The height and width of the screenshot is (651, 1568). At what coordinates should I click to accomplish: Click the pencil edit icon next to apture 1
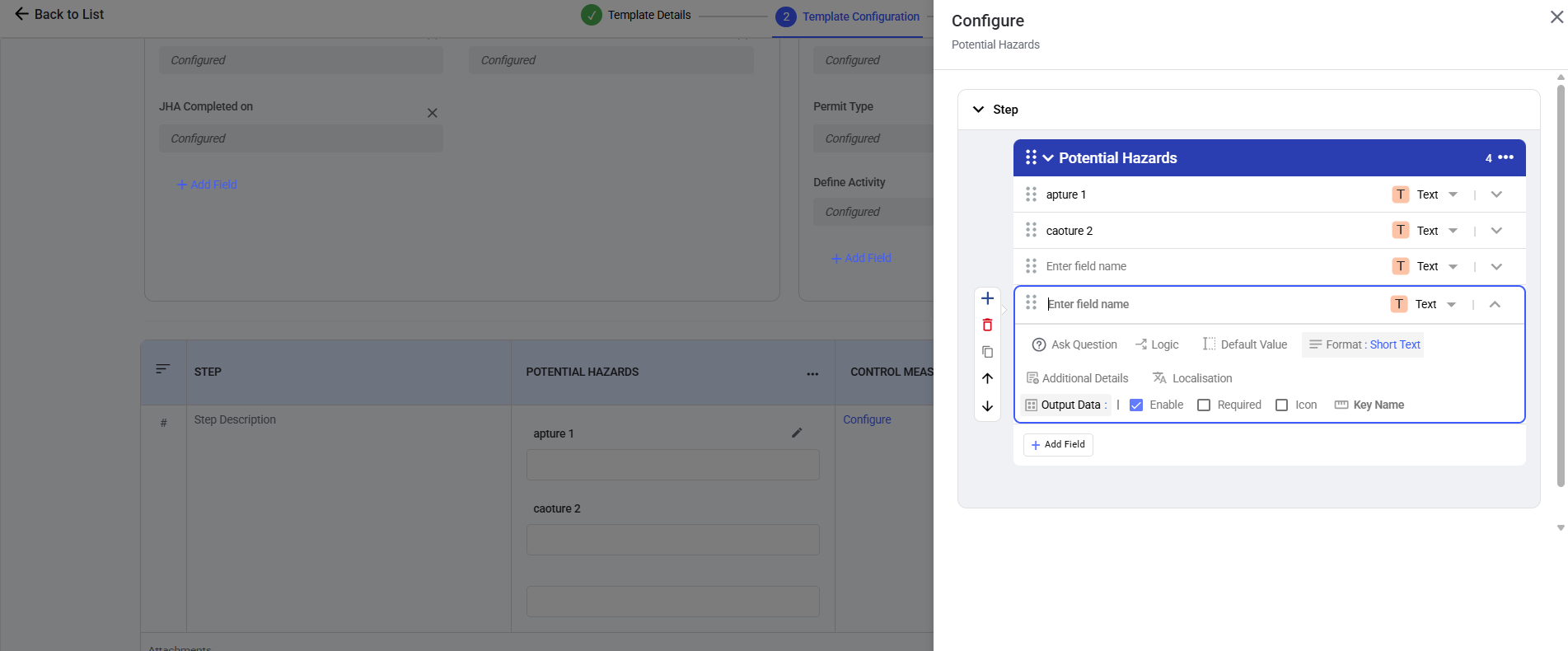tap(797, 433)
